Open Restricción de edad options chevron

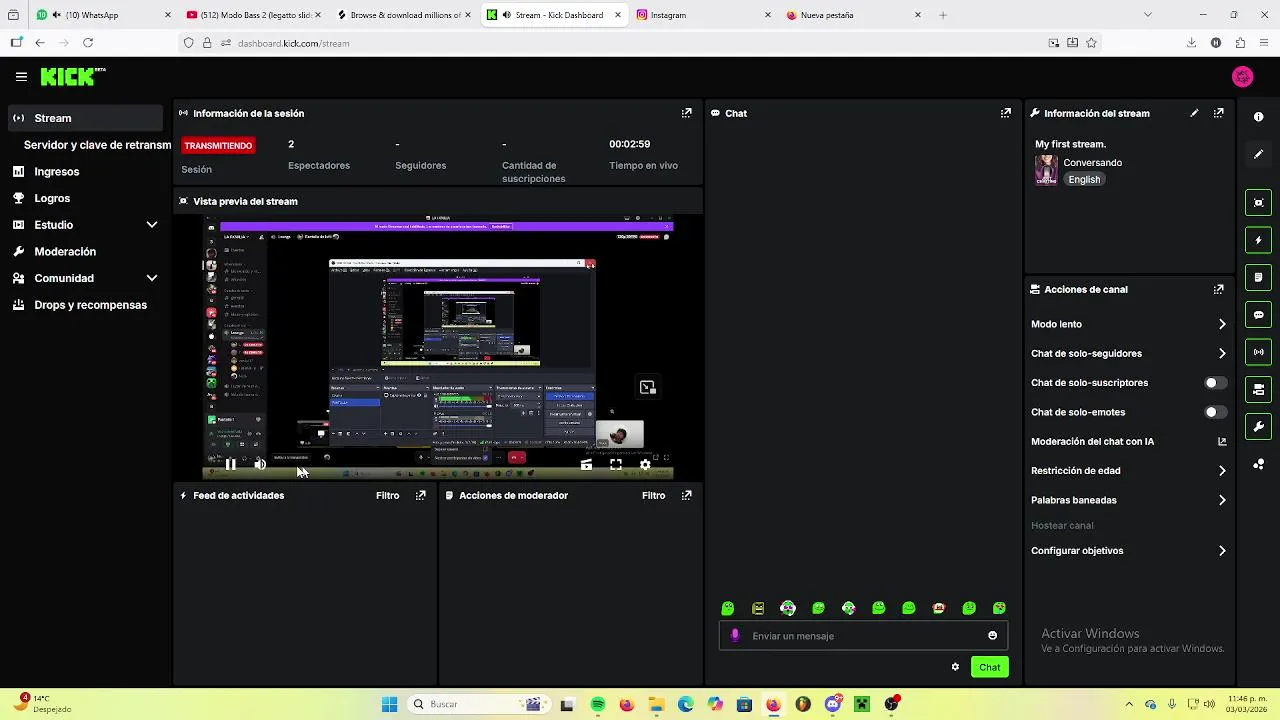(1222, 471)
